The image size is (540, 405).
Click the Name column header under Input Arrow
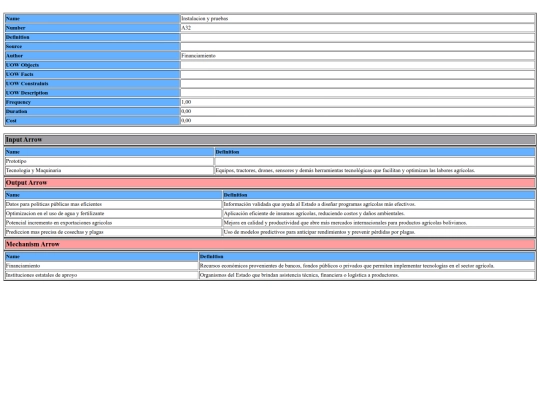(109, 152)
